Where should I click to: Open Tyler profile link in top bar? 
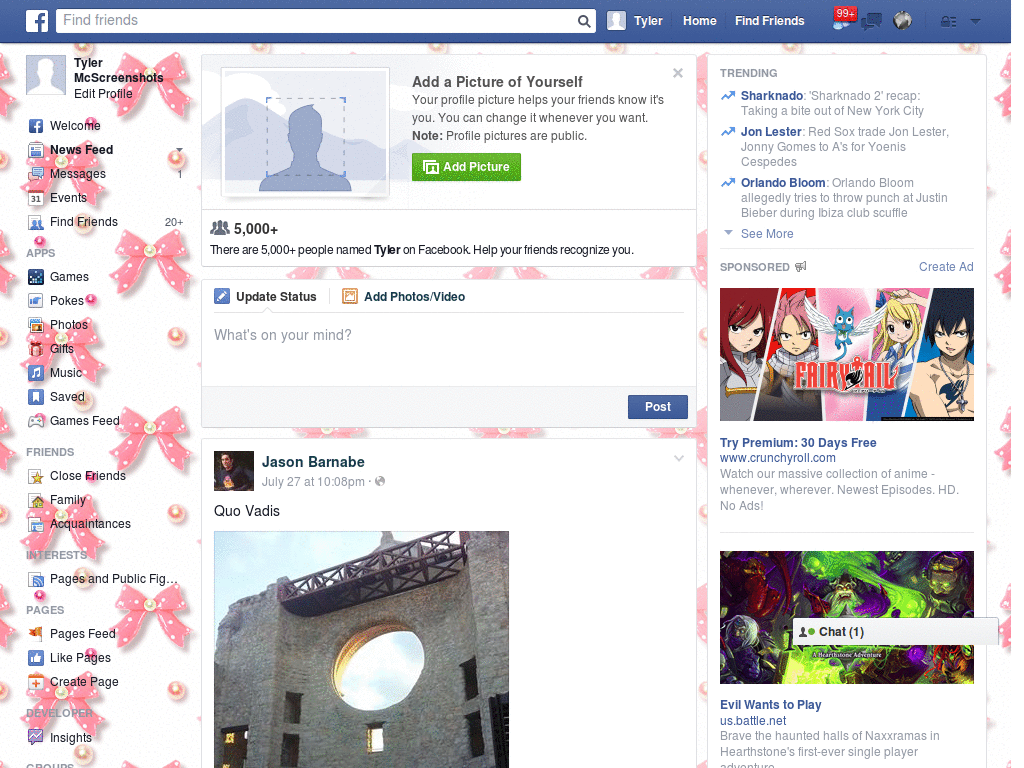click(648, 21)
